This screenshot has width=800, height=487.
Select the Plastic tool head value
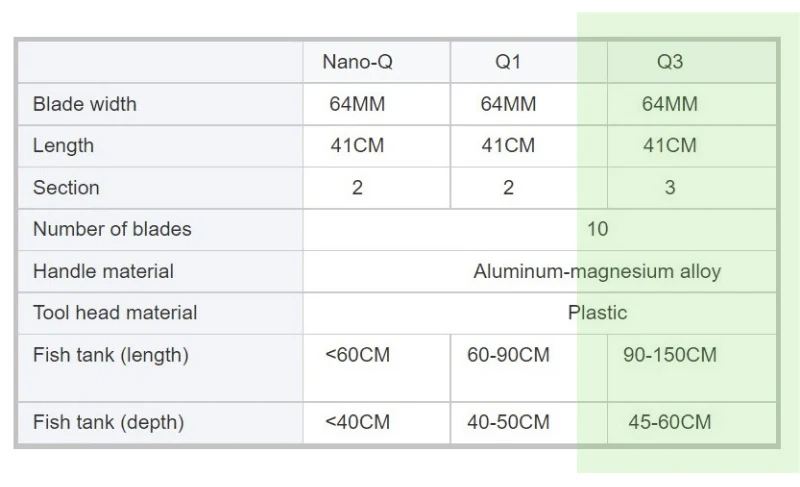[597, 313]
